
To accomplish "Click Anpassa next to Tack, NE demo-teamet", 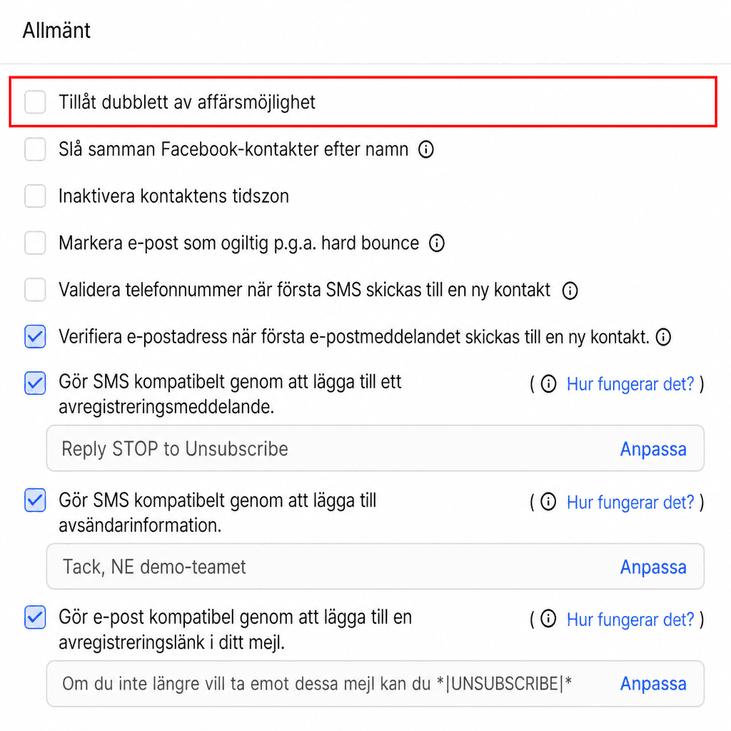I will click(653, 567).
